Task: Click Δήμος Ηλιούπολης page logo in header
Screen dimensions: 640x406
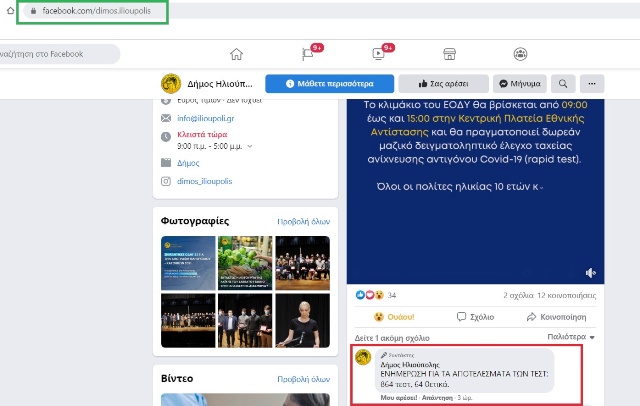Action: coord(171,84)
